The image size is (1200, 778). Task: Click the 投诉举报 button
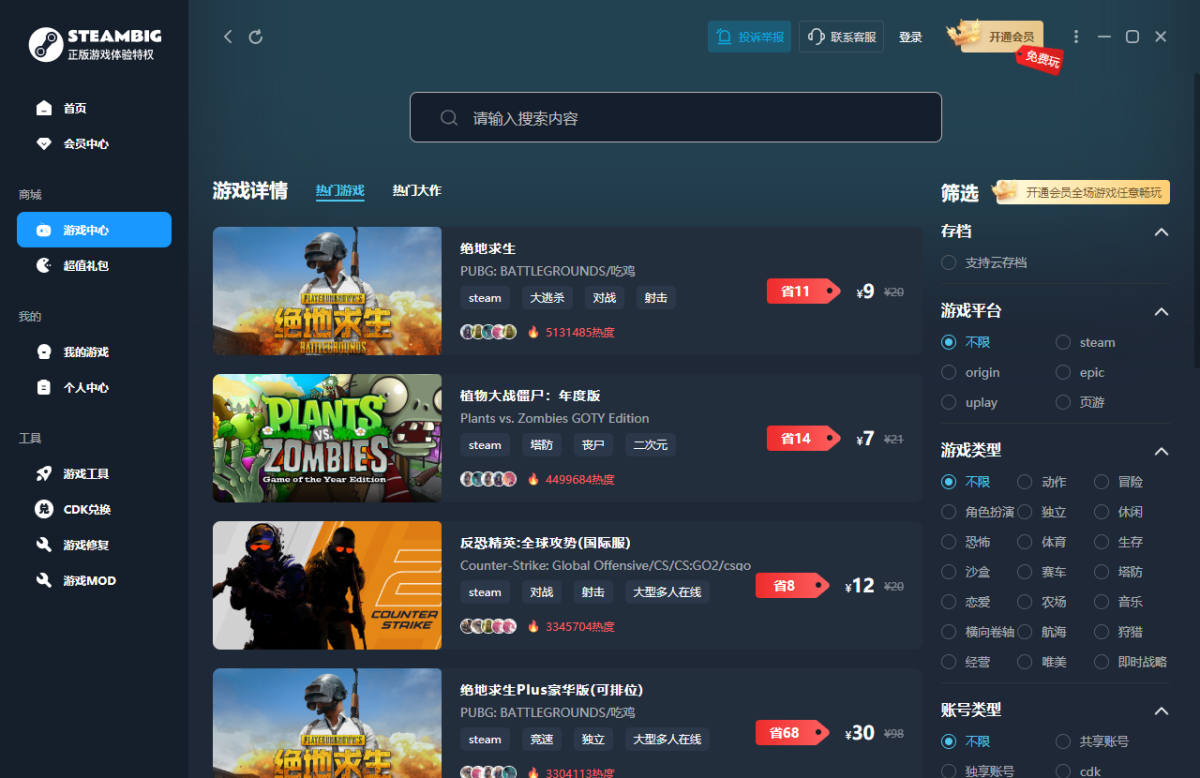[750, 37]
